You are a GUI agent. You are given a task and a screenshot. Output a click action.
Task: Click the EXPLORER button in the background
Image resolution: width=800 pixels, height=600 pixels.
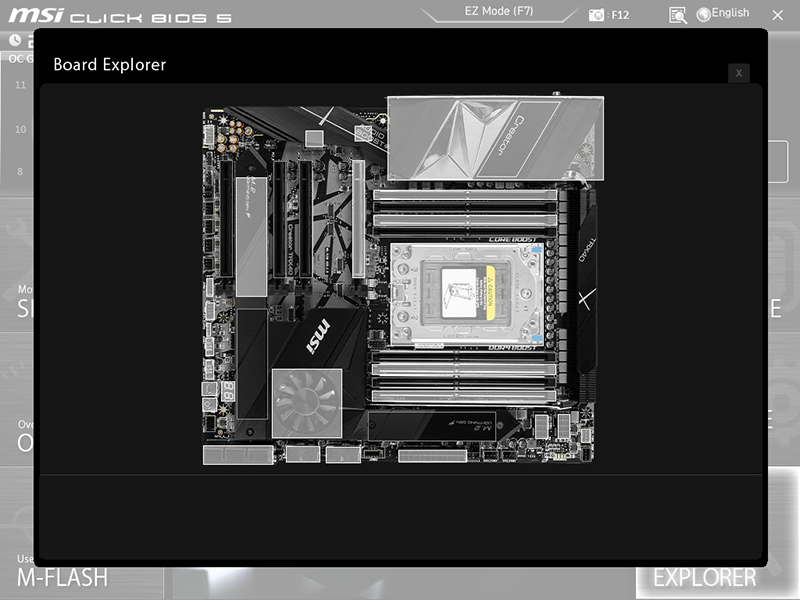pos(705,578)
